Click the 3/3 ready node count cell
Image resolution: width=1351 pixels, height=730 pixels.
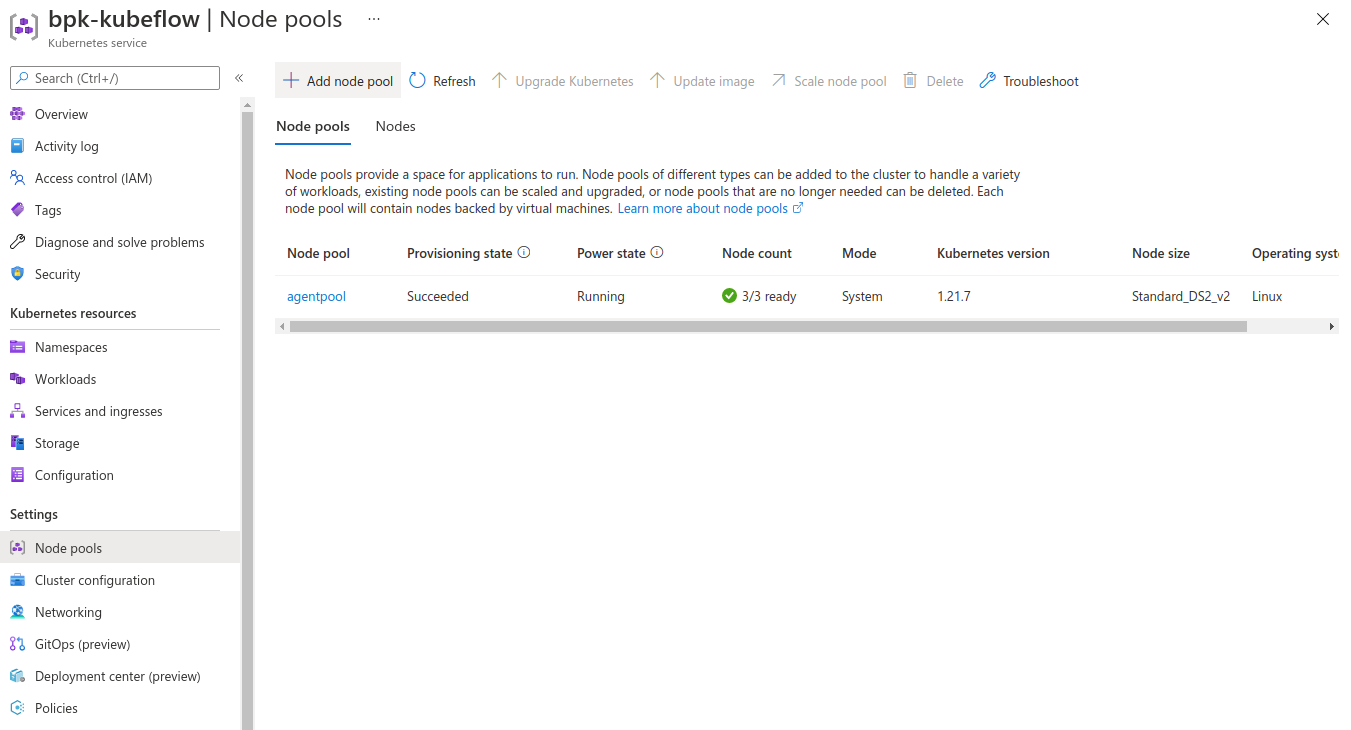click(x=759, y=296)
